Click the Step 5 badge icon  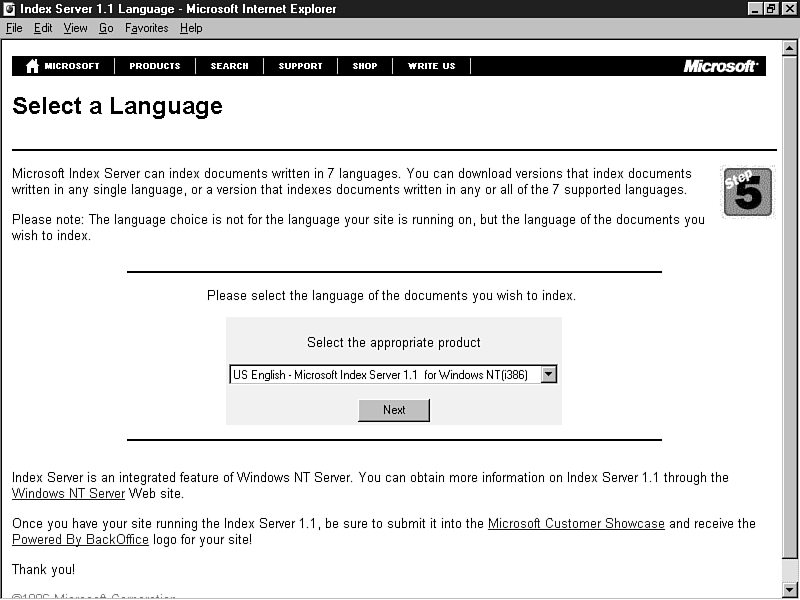pyautogui.click(x=746, y=190)
